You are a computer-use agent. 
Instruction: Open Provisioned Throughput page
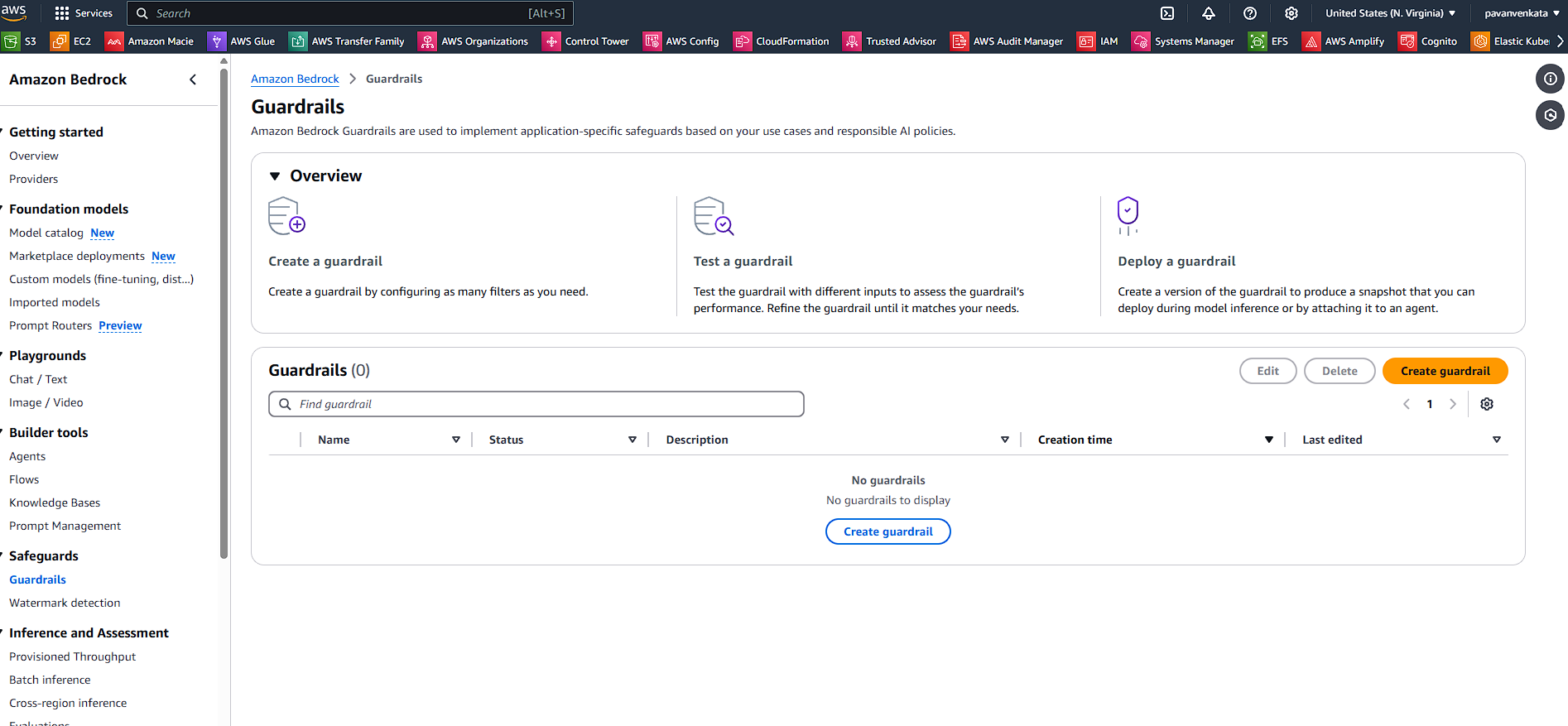pos(73,656)
